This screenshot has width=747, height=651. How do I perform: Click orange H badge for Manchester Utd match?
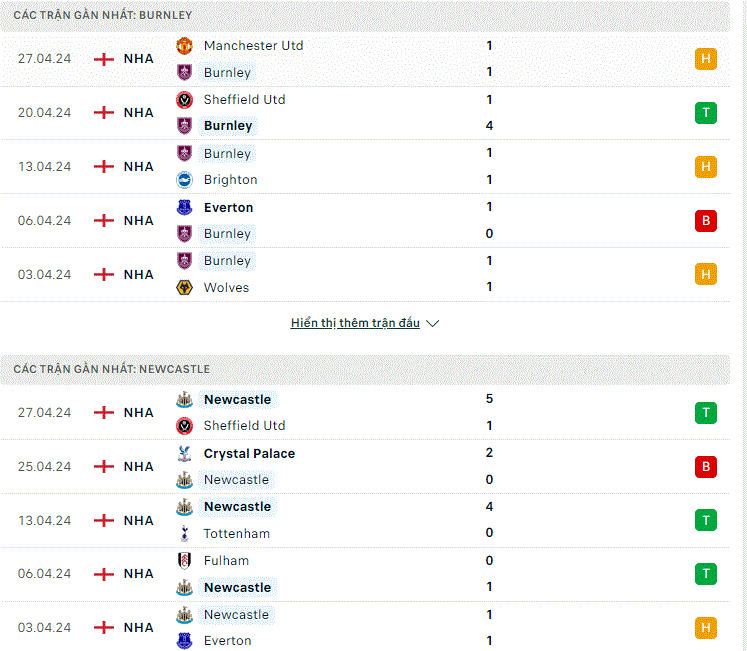(x=706, y=59)
